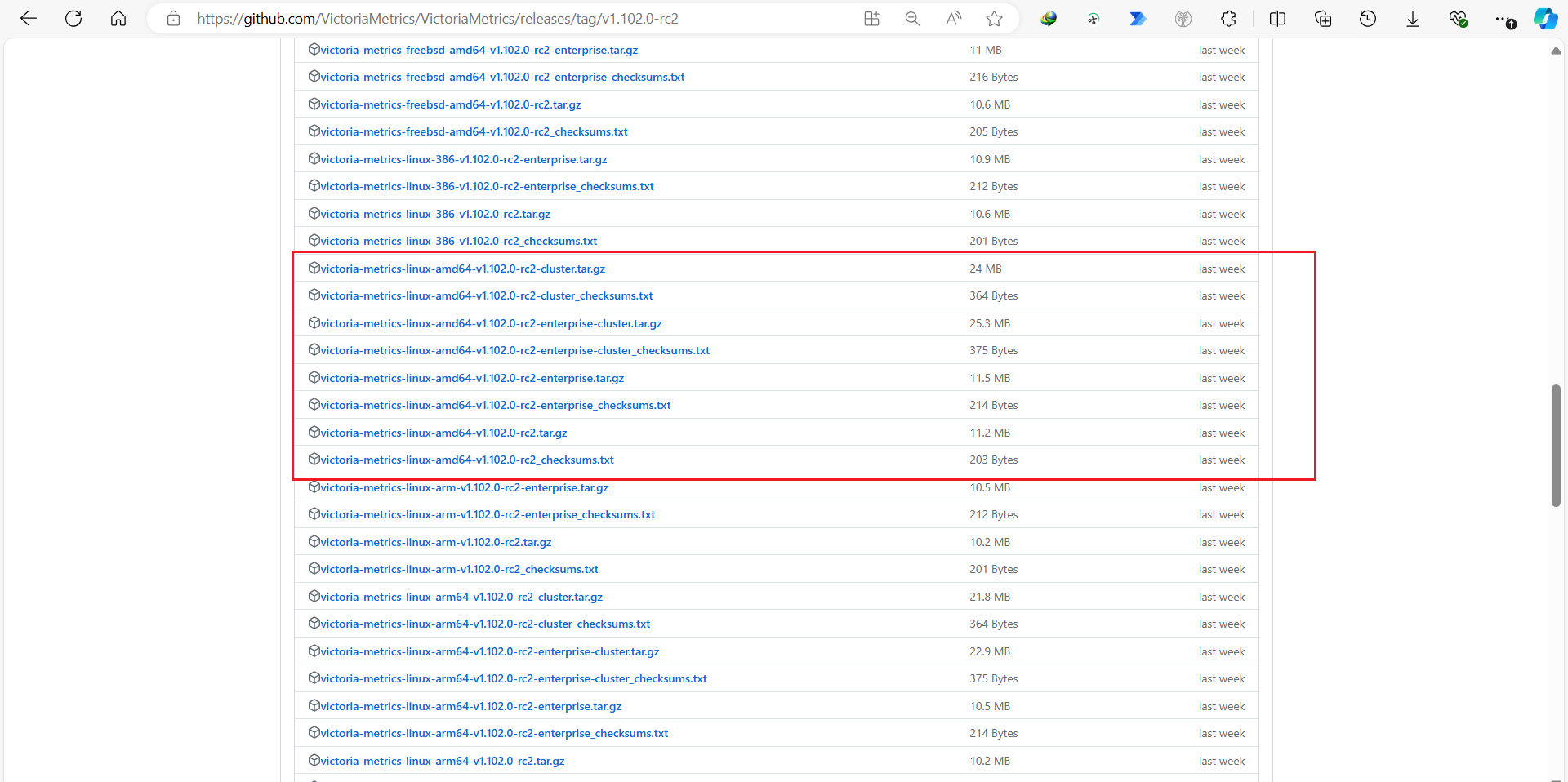Open read aloud icon in address bar
Viewport: 1568px width, 782px height.
[953, 19]
